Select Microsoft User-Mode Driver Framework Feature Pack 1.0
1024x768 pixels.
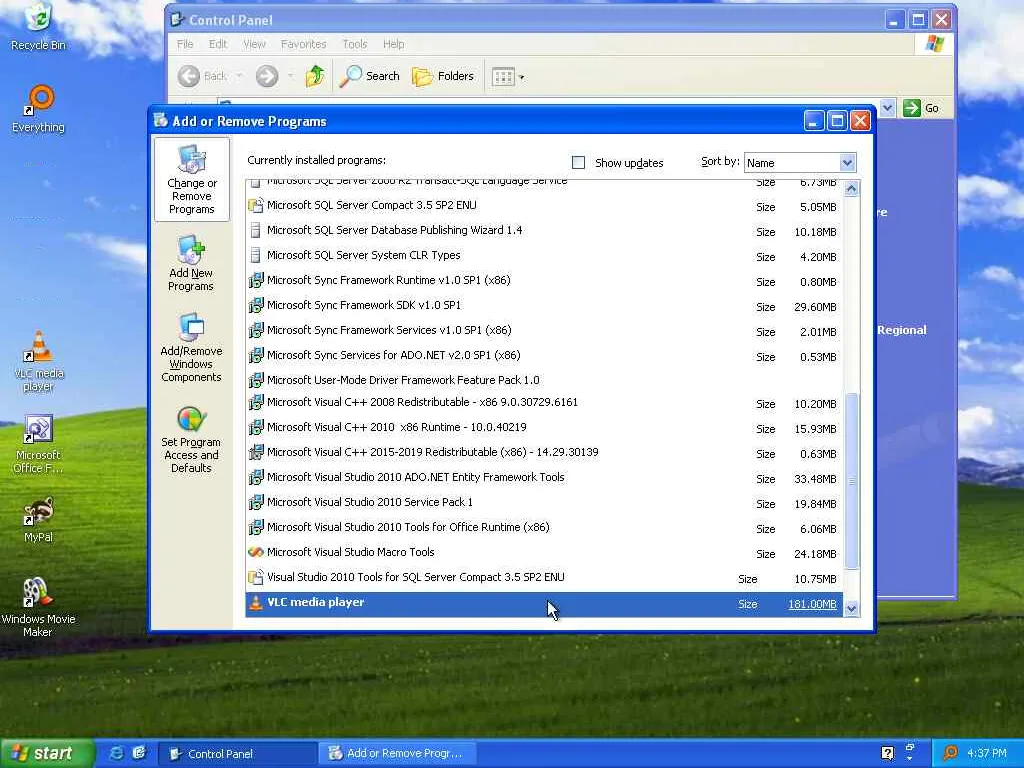(x=544, y=380)
